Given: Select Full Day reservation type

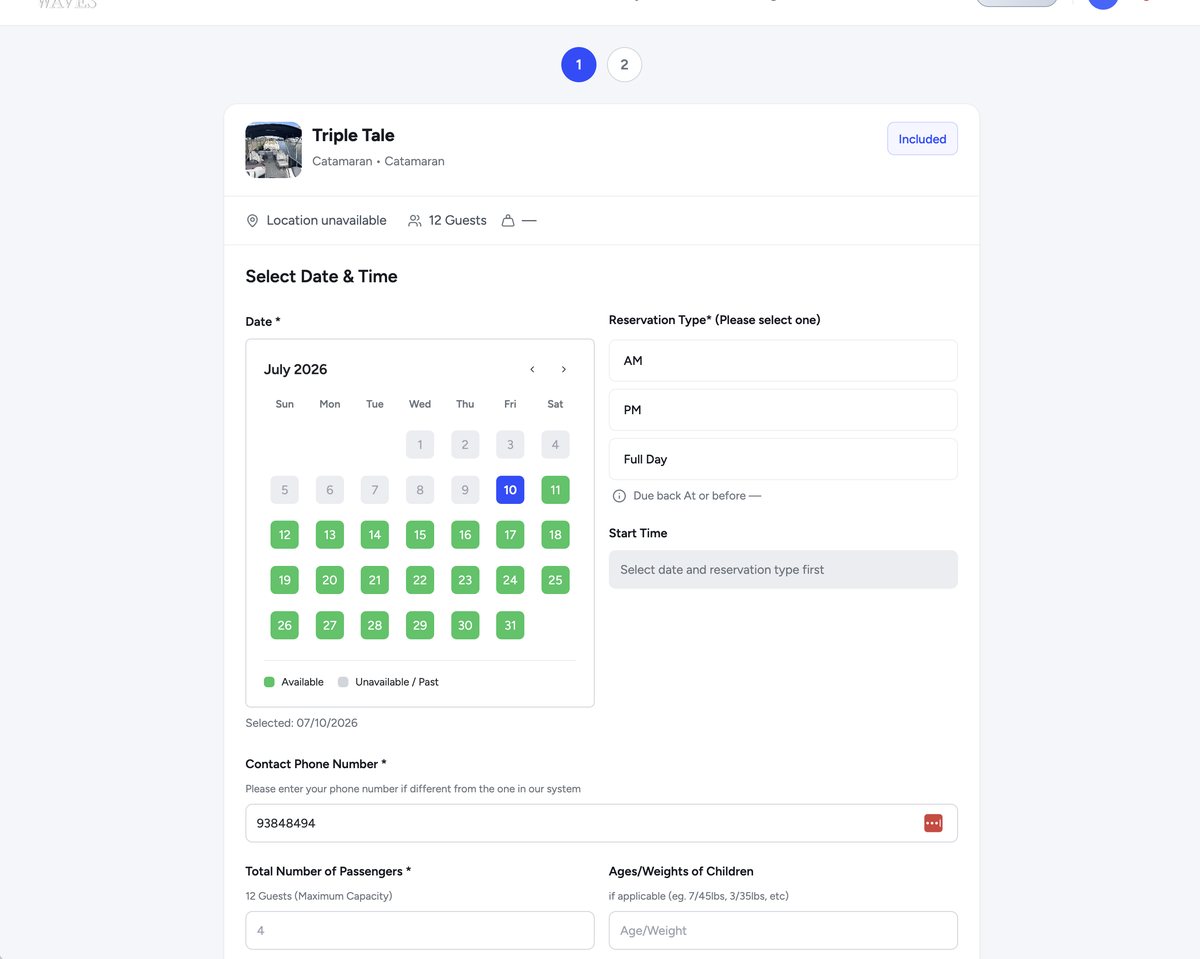Looking at the screenshot, I should 783,459.
